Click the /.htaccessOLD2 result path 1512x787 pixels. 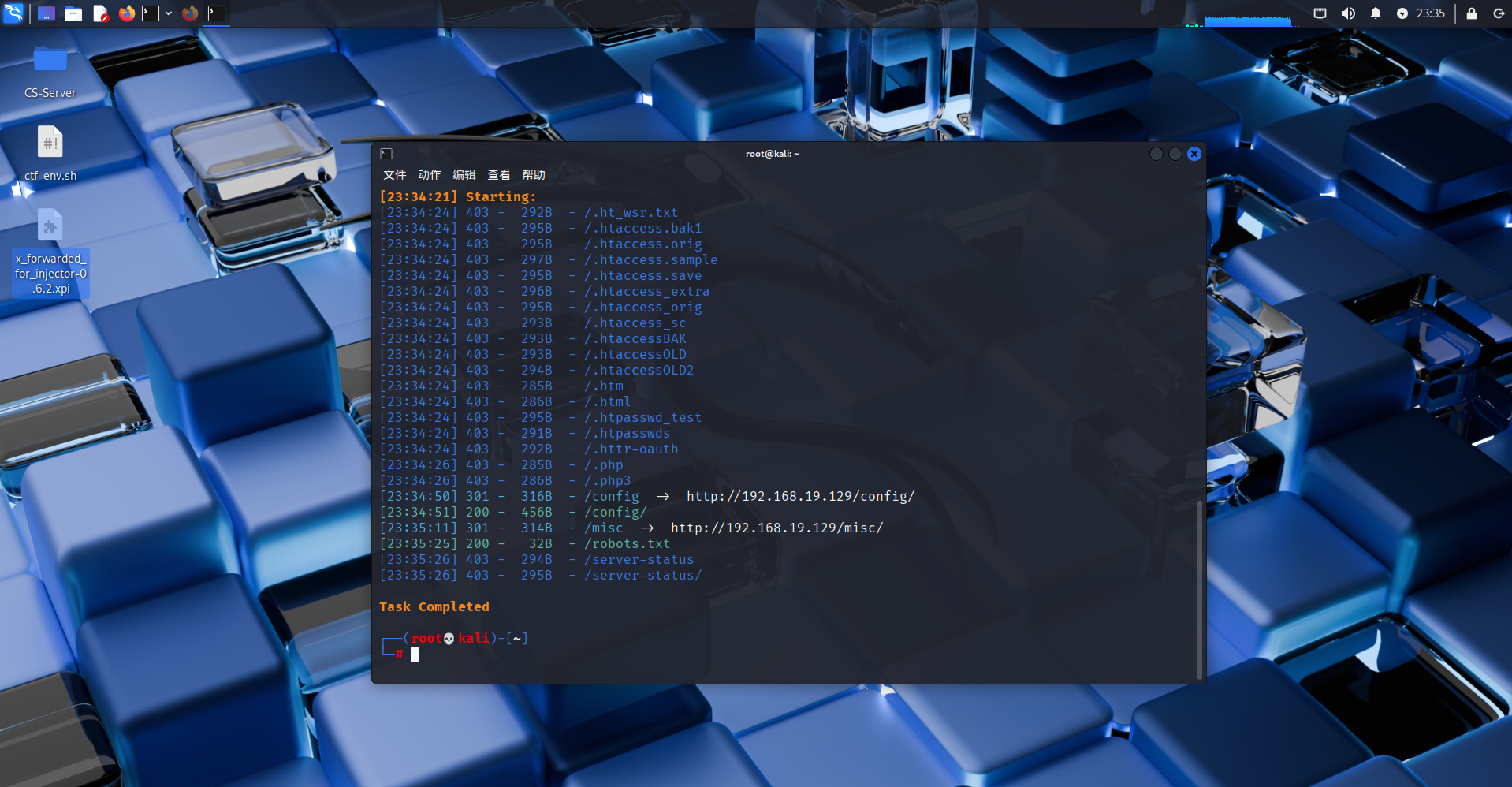point(639,370)
